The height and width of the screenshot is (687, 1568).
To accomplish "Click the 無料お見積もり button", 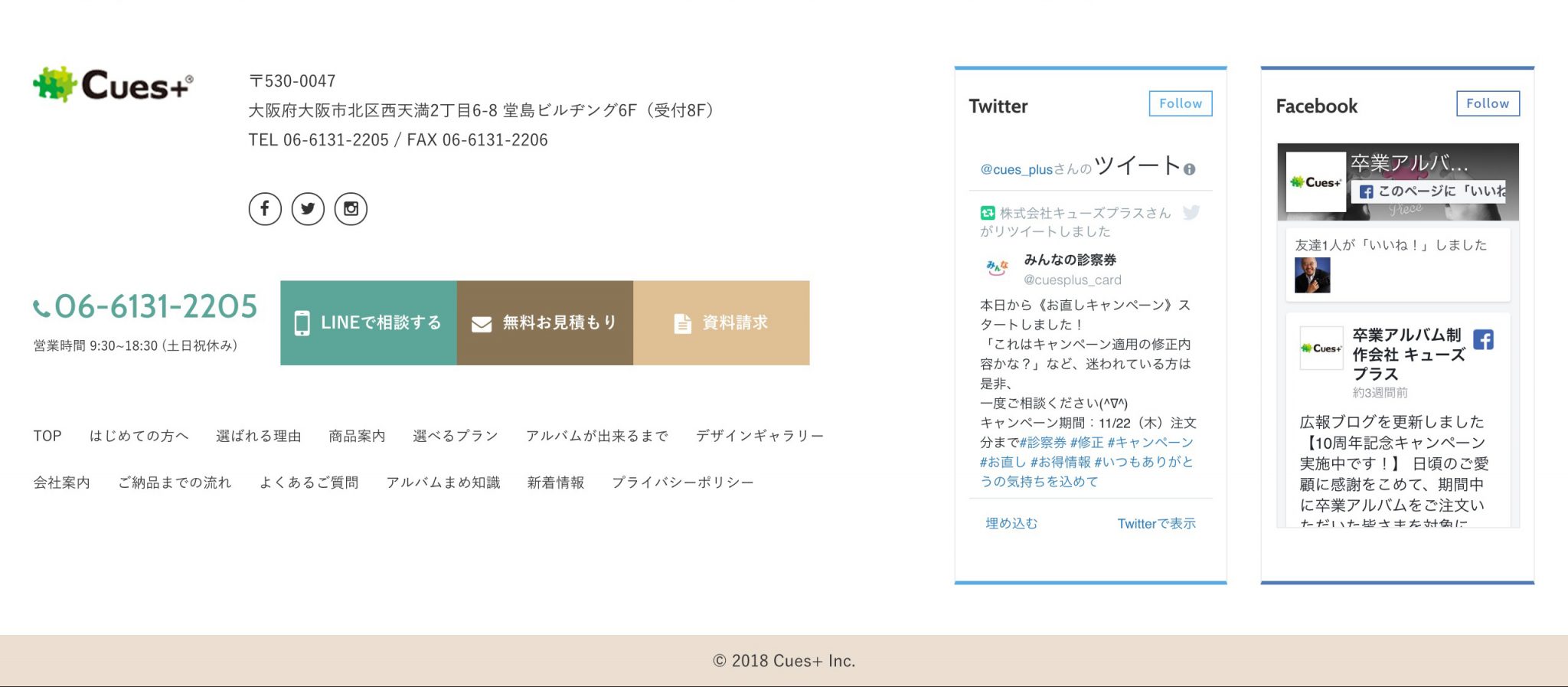I will [545, 322].
